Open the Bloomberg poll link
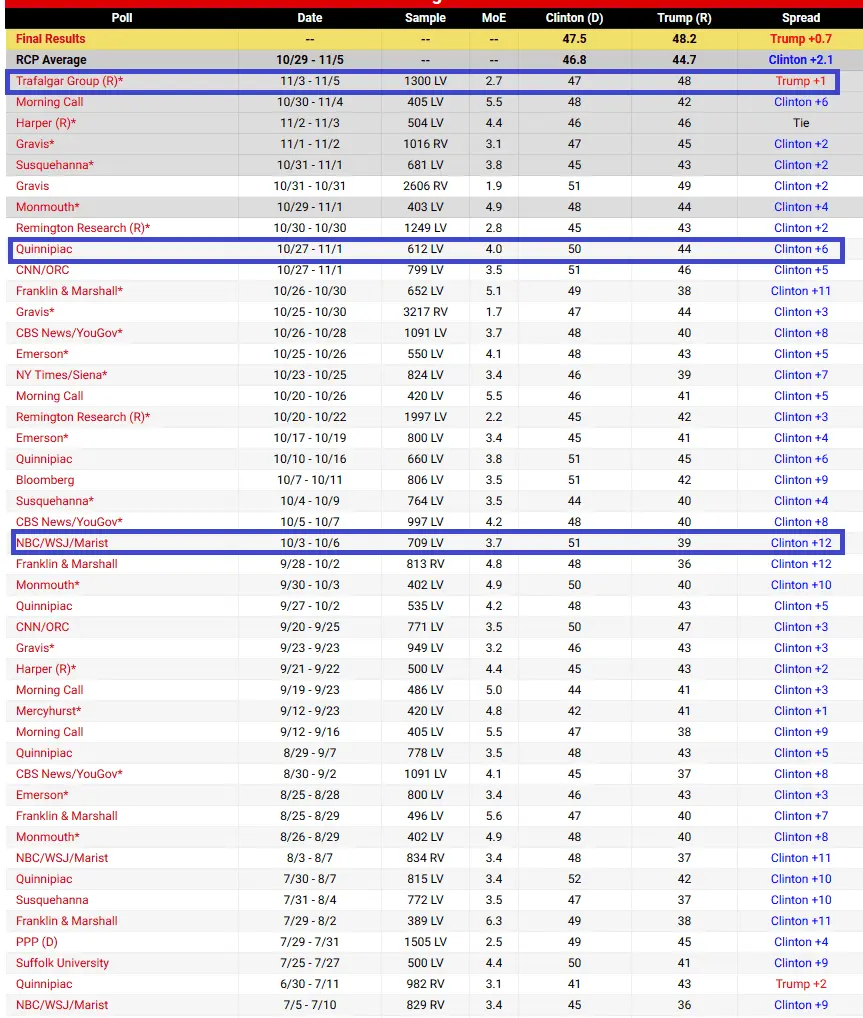This screenshot has width=863, height=1018. coord(45,480)
